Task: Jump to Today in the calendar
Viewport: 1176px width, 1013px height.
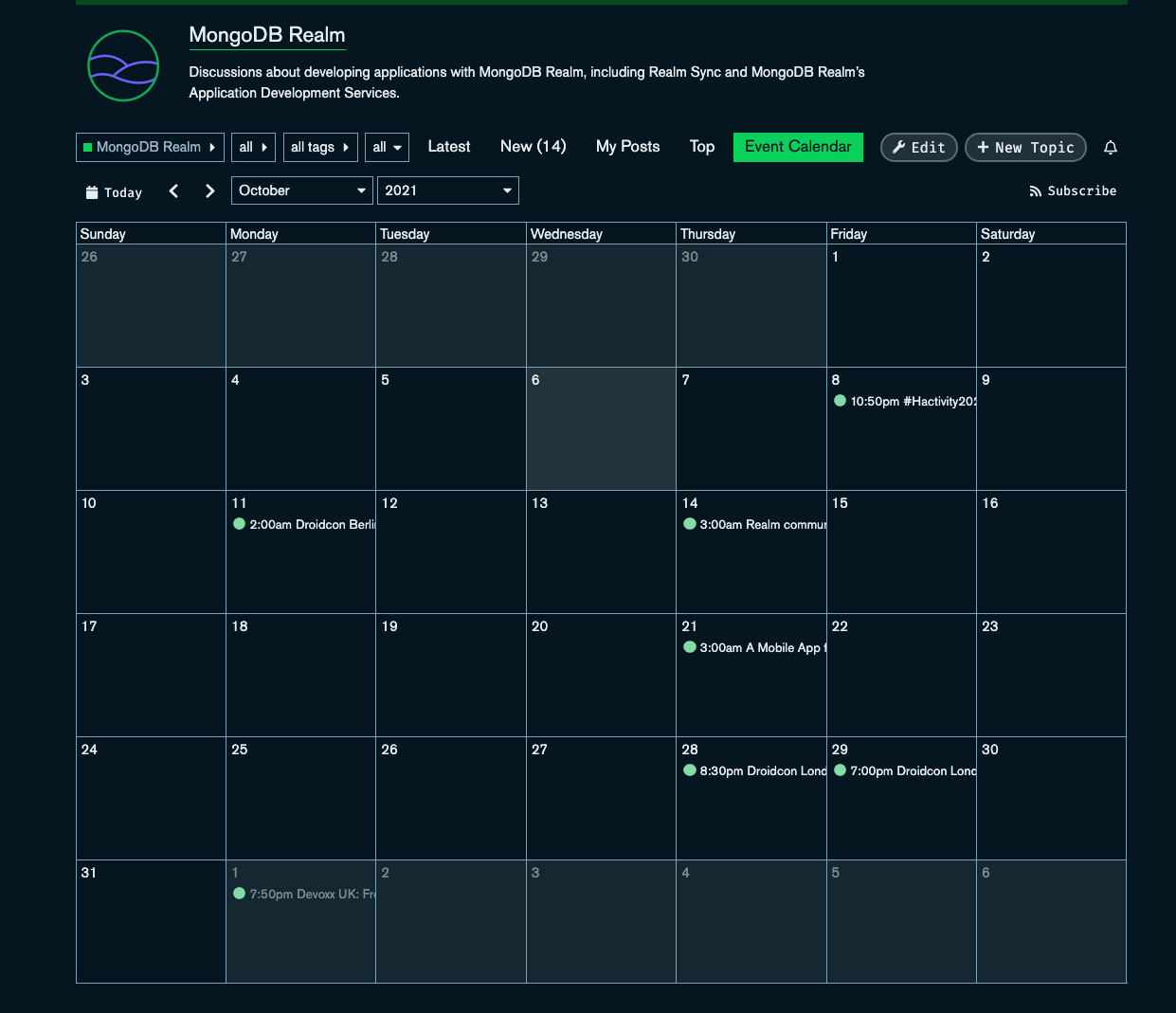Action: click(x=114, y=192)
